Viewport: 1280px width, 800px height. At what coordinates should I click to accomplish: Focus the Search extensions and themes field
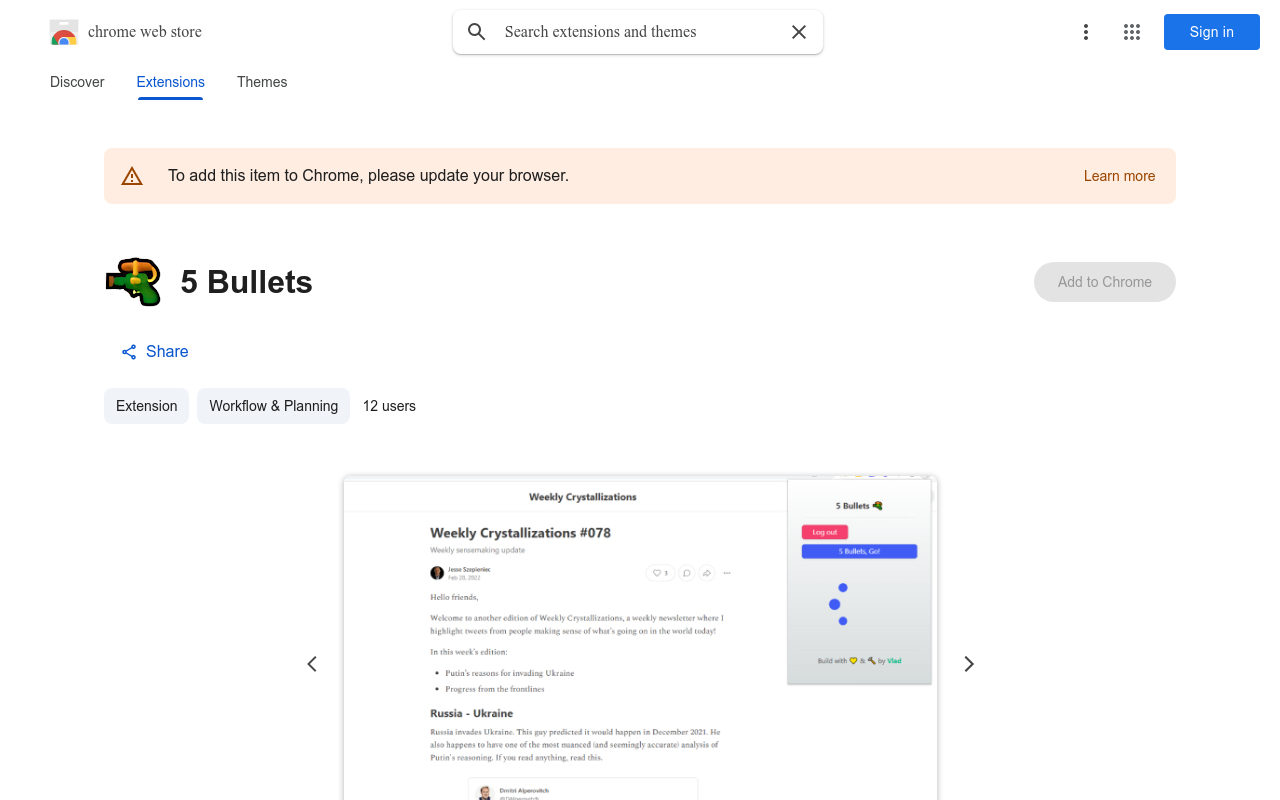[x=640, y=32]
